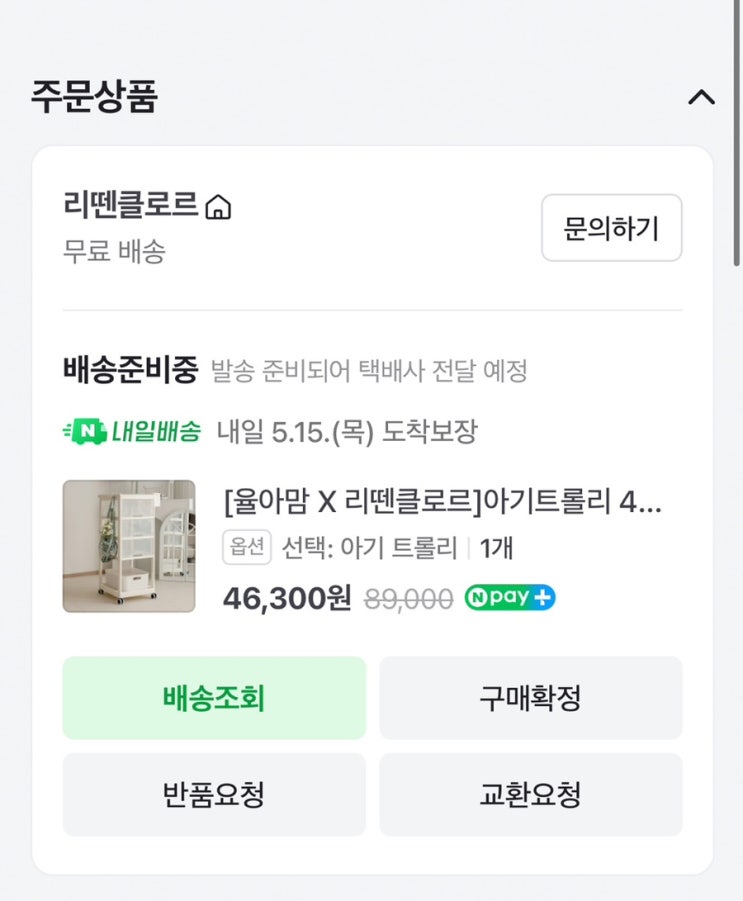Collapse the 주문상품 section chevron
The height and width of the screenshot is (901, 743).
(x=702, y=98)
